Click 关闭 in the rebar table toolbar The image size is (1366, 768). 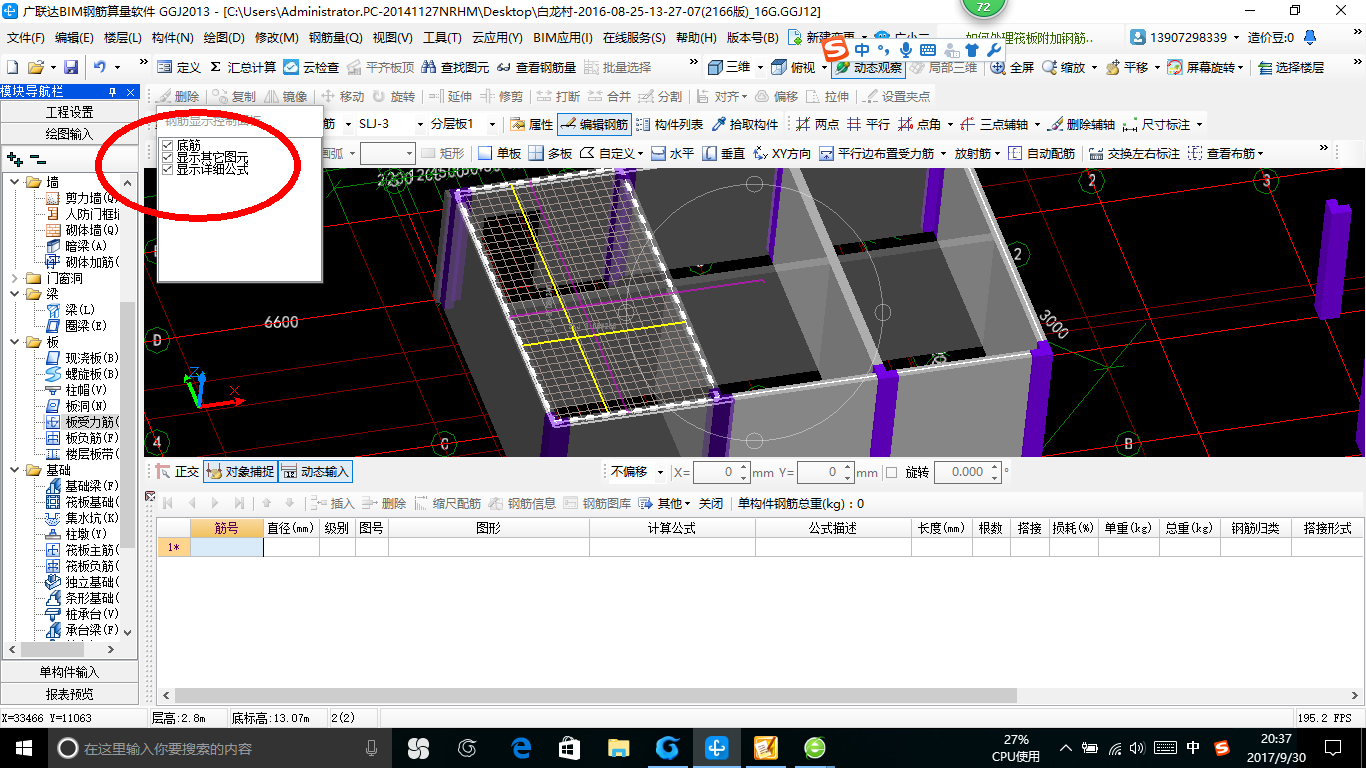711,503
